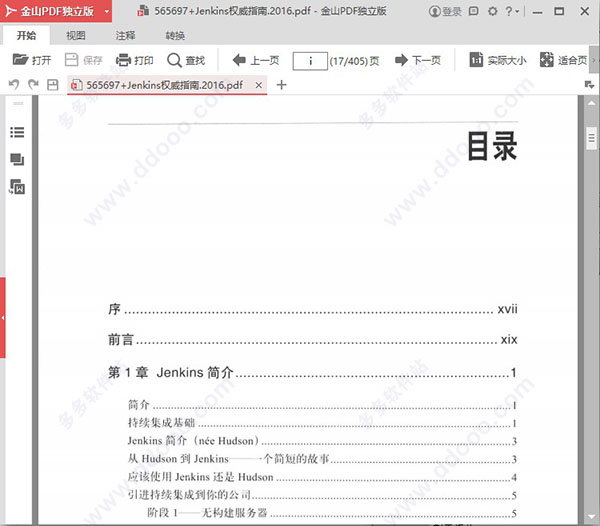Open the help question mark dropdown
Screen dimensions: 600x526
click(x=512, y=11)
